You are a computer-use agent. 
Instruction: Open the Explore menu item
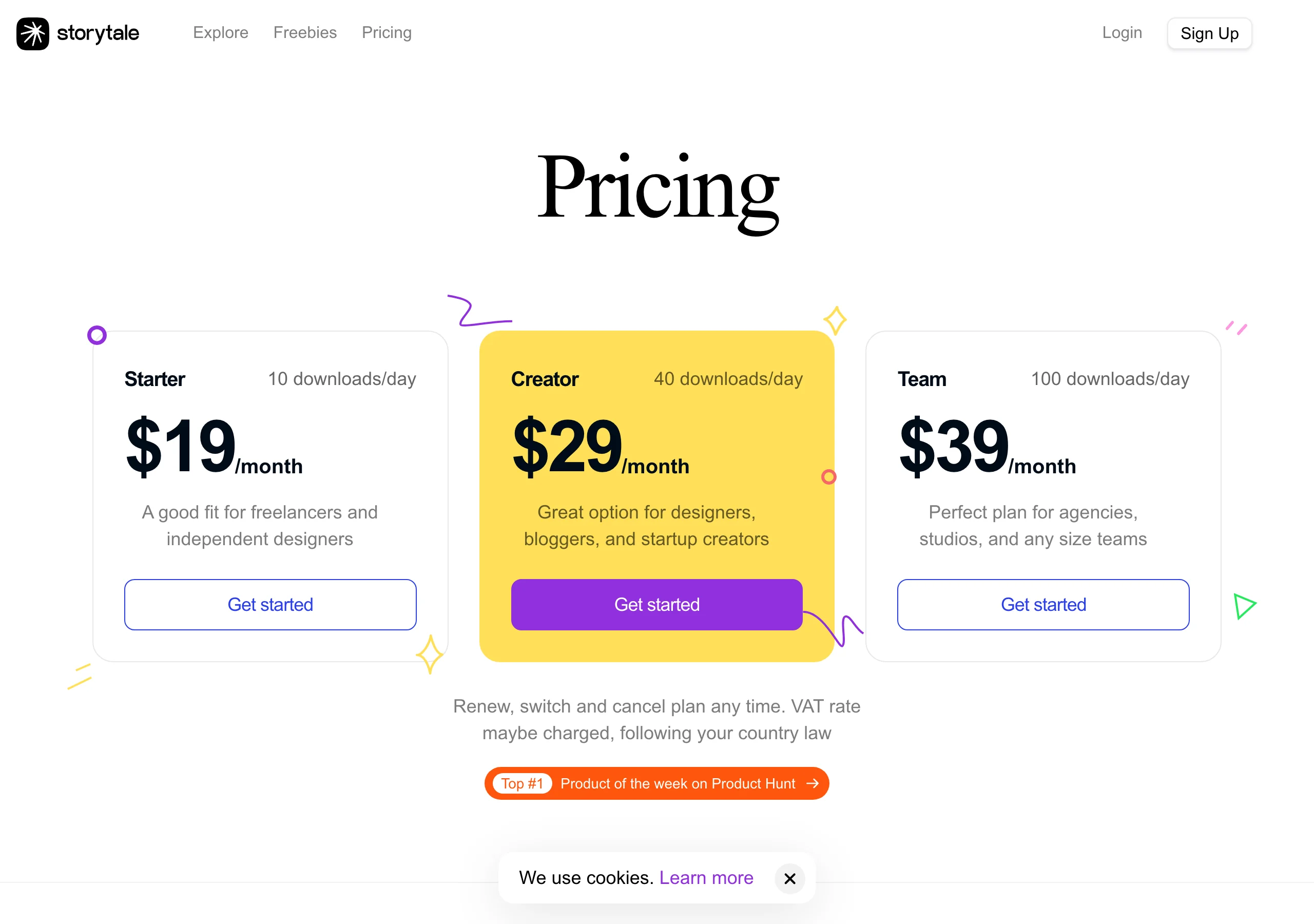(x=220, y=33)
